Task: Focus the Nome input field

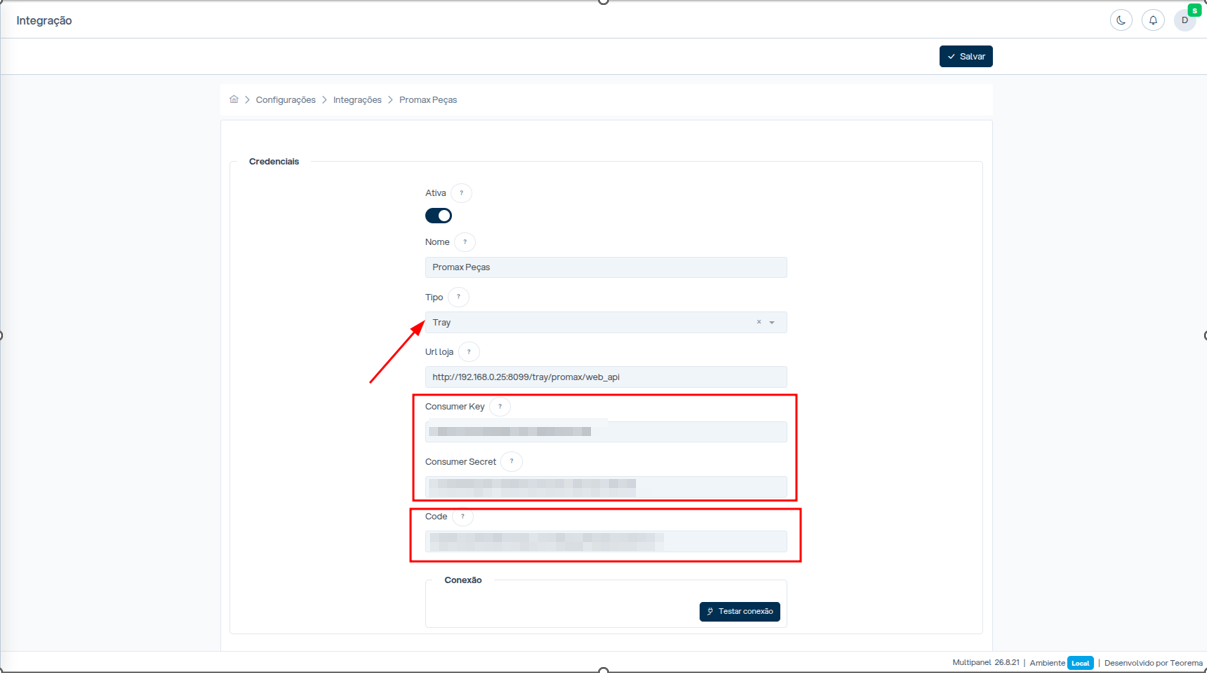Action: [x=606, y=267]
